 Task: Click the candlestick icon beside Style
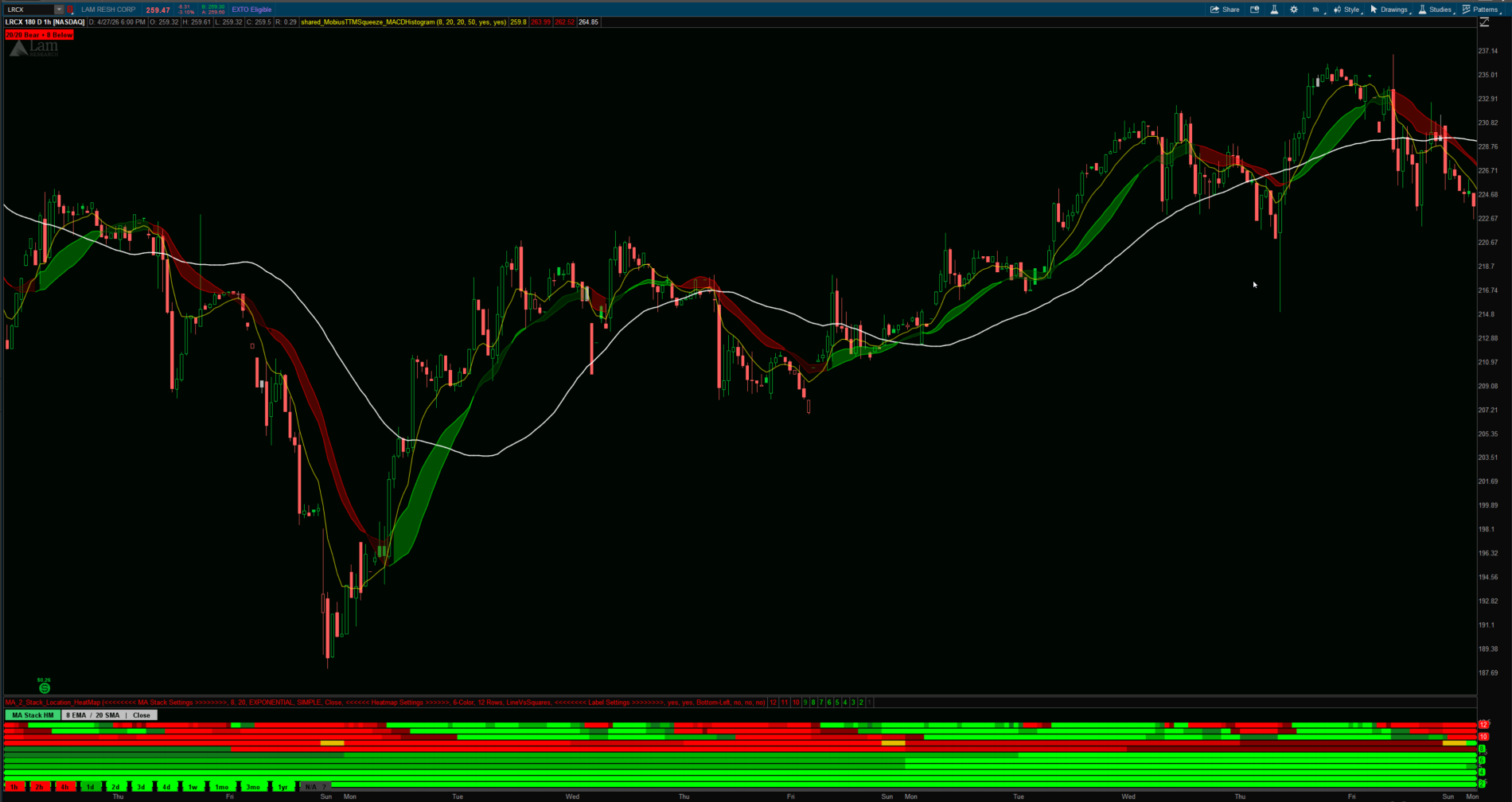click(1338, 9)
